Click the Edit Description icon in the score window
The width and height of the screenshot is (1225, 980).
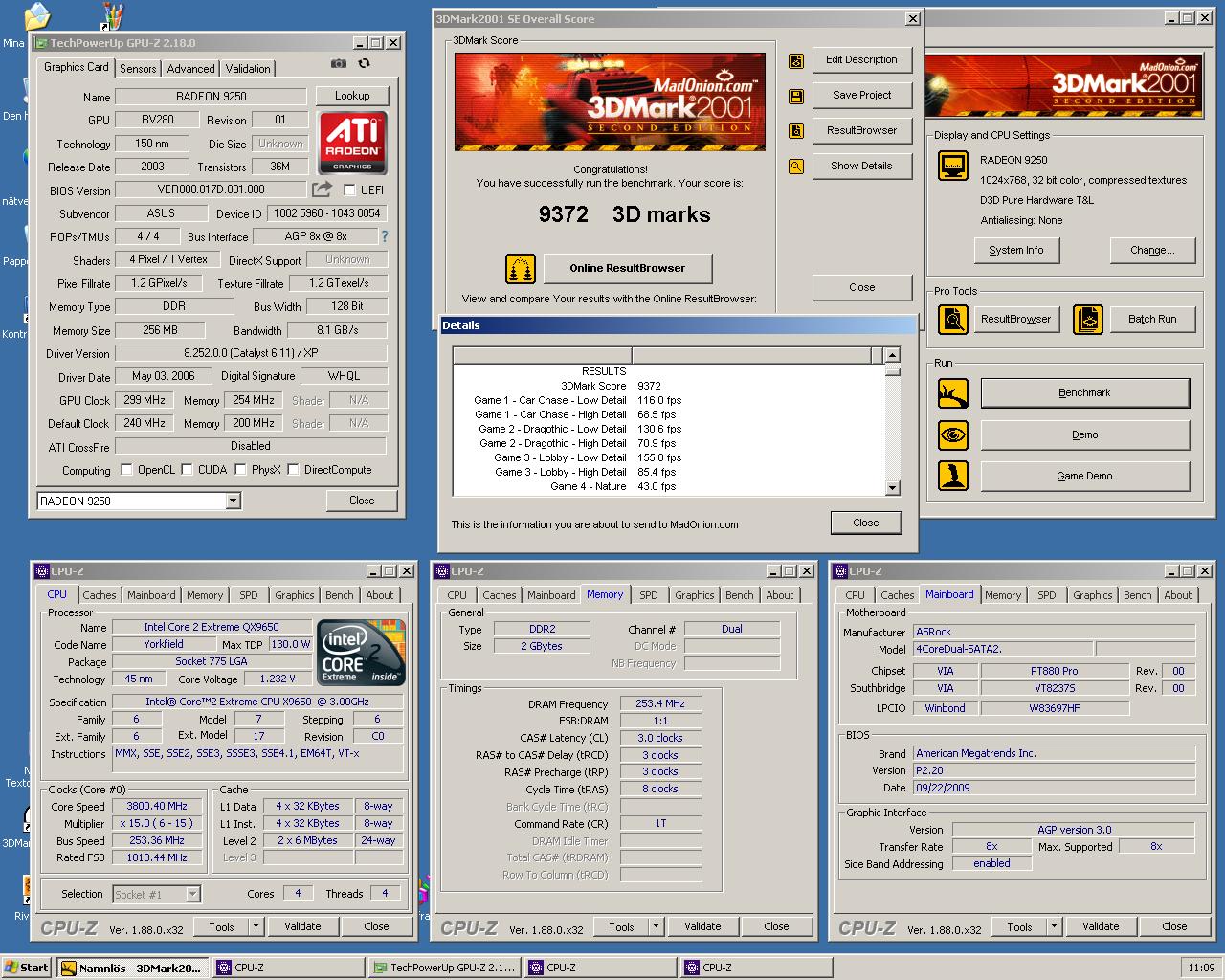pos(796,60)
